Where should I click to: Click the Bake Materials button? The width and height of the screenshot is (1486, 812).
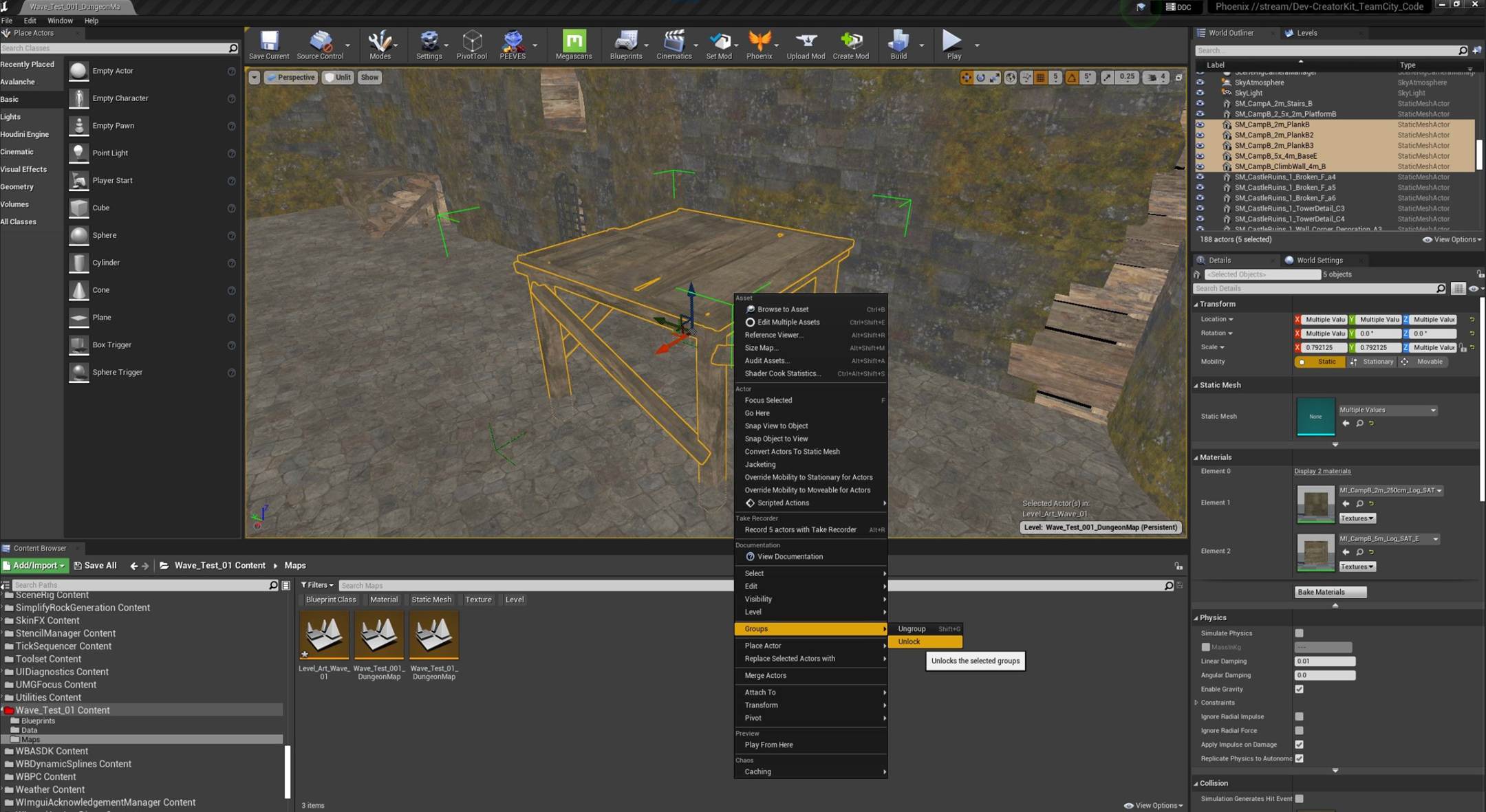[x=1329, y=592]
